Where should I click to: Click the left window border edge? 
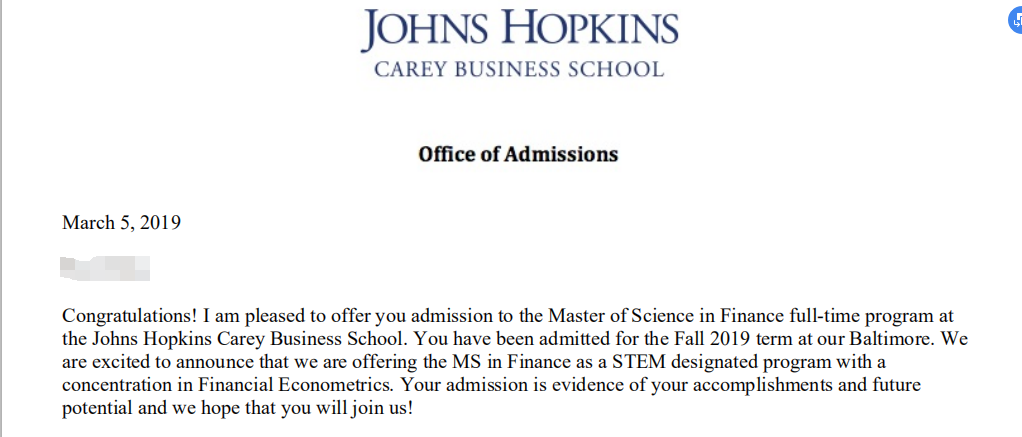pos(2,218)
